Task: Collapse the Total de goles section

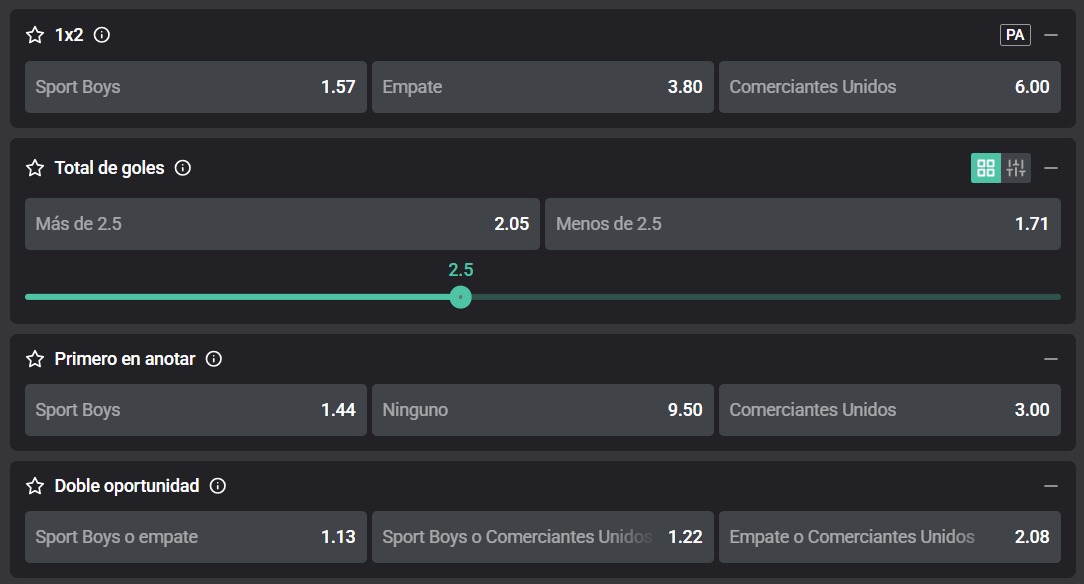Action: pyautogui.click(x=1051, y=168)
